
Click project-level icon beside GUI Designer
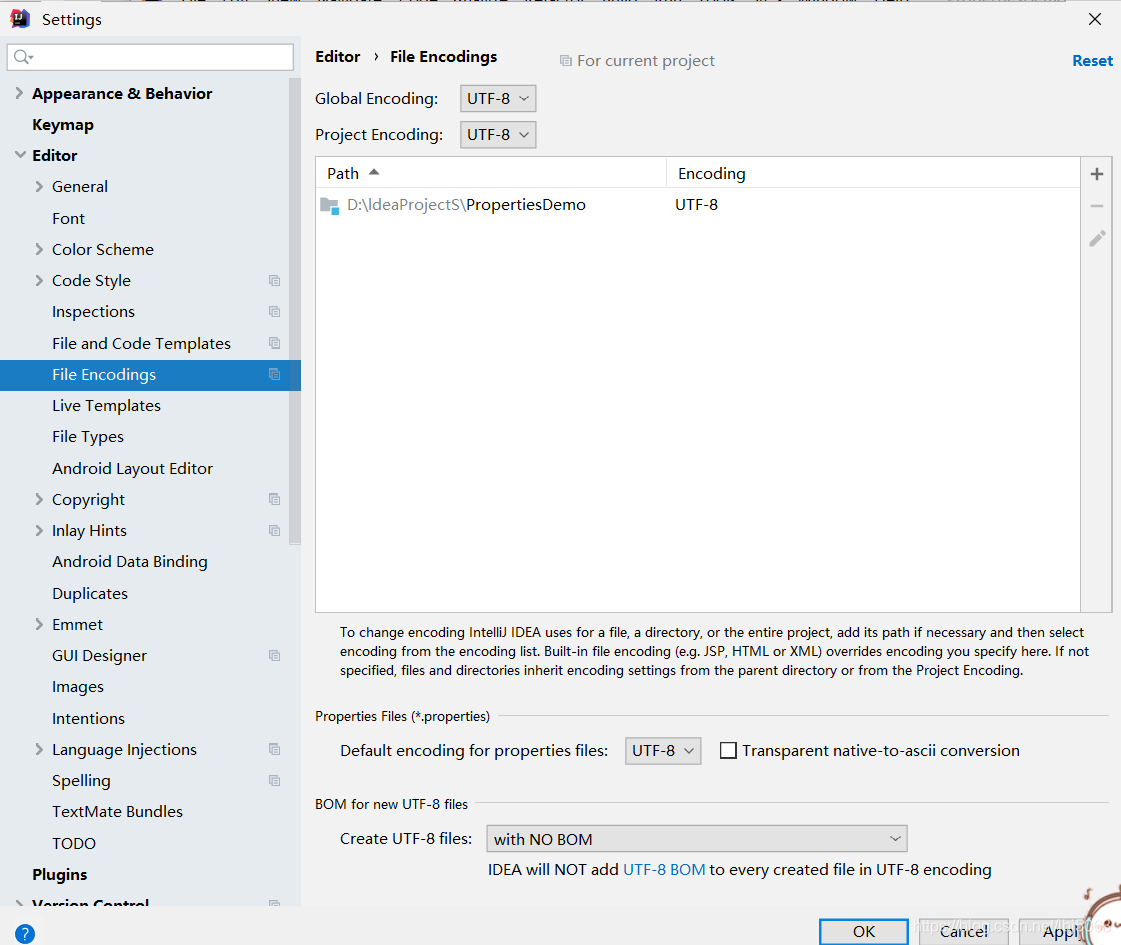[275, 655]
